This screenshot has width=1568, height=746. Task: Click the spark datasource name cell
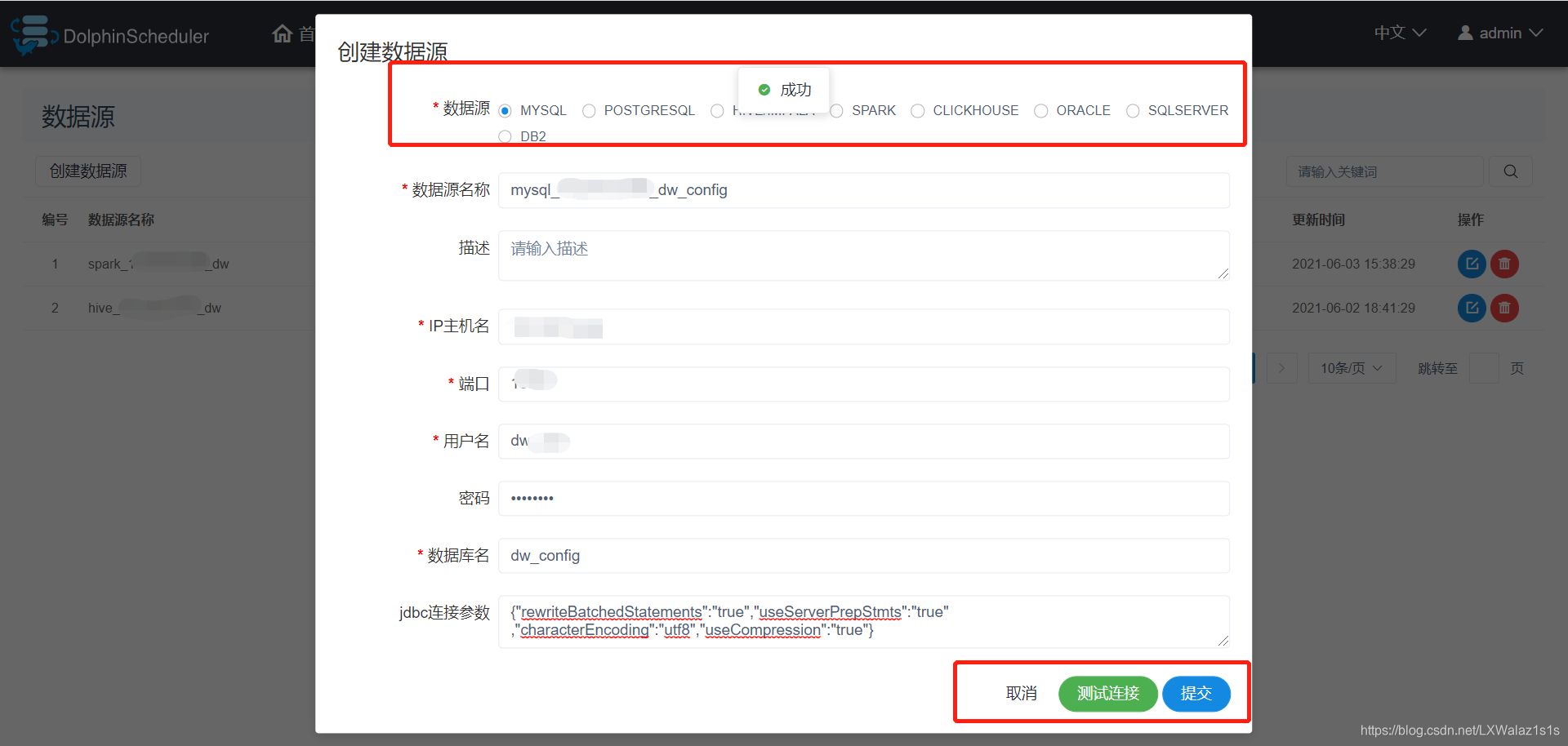click(158, 264)
